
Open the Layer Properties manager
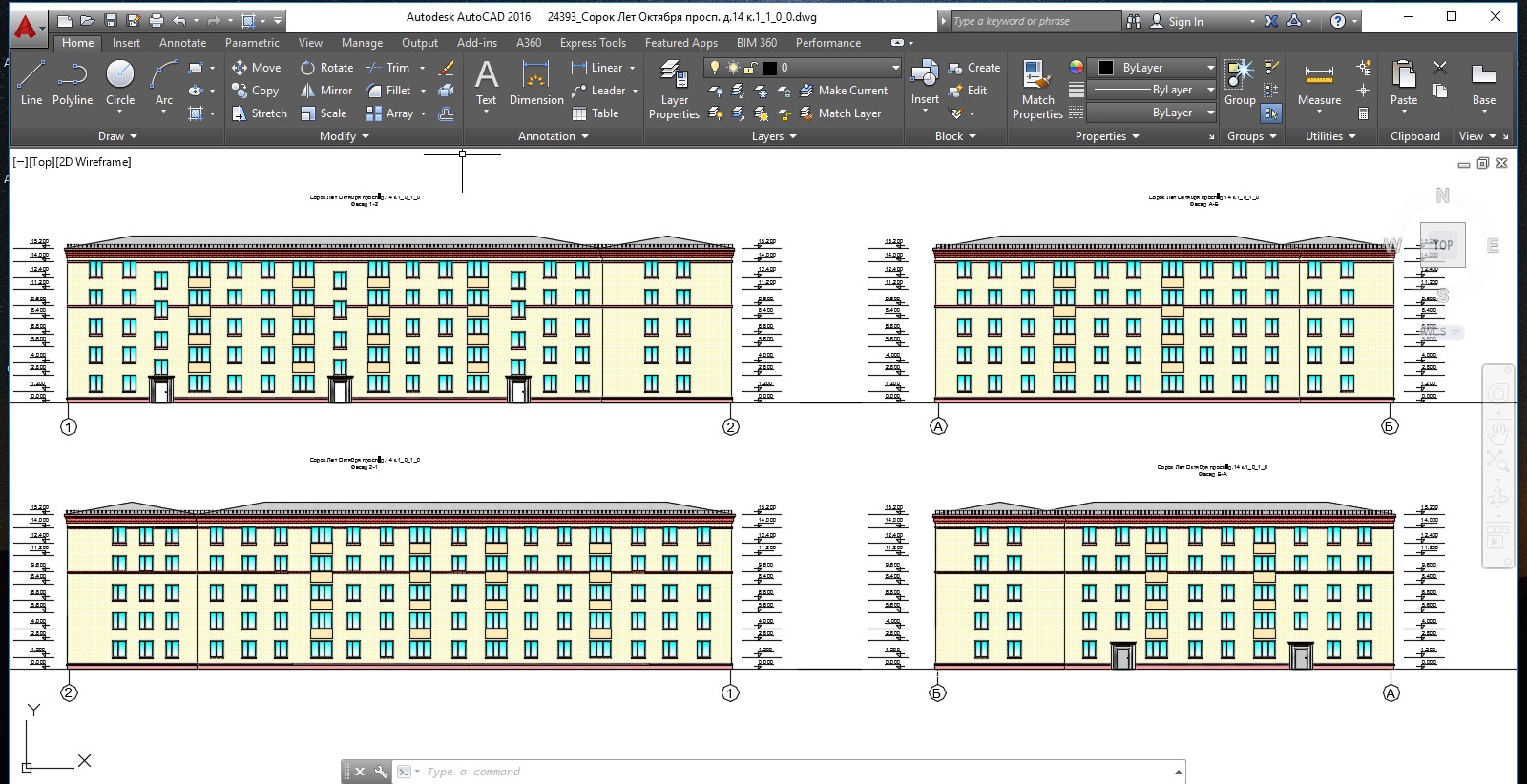(674, 90)
